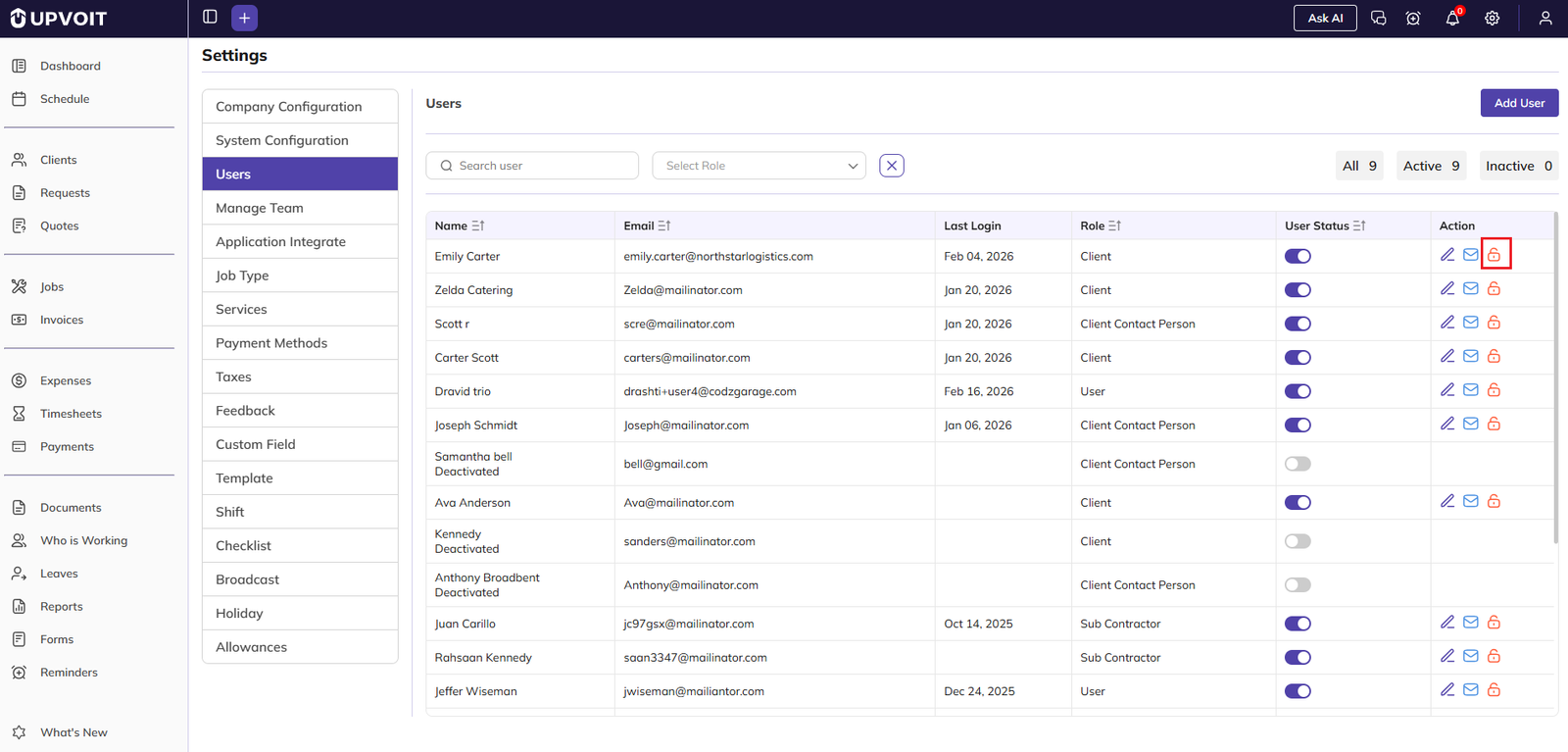Click the Search user input field

point(532,166)
